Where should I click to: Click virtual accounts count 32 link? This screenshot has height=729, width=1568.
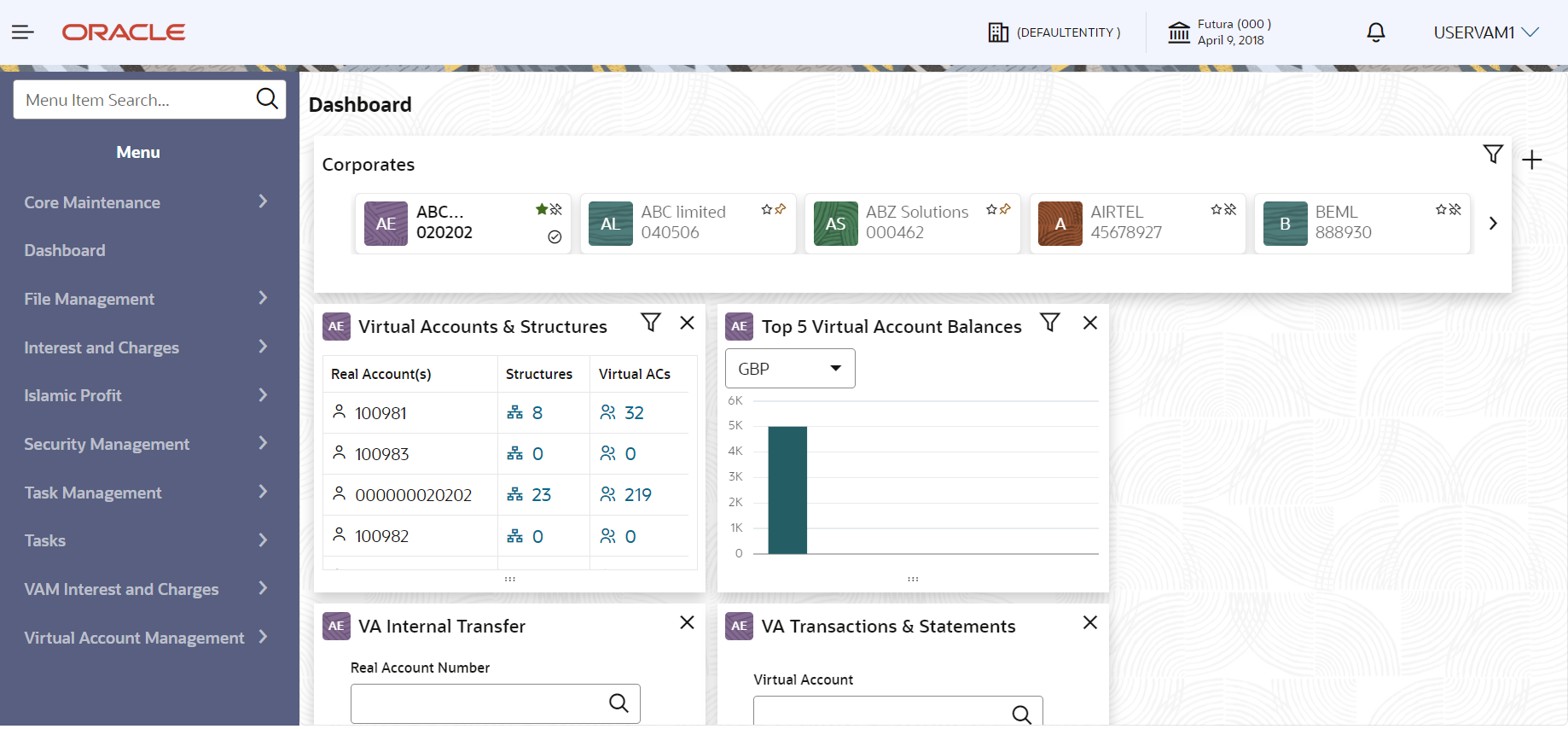click(x=634, y=413)
